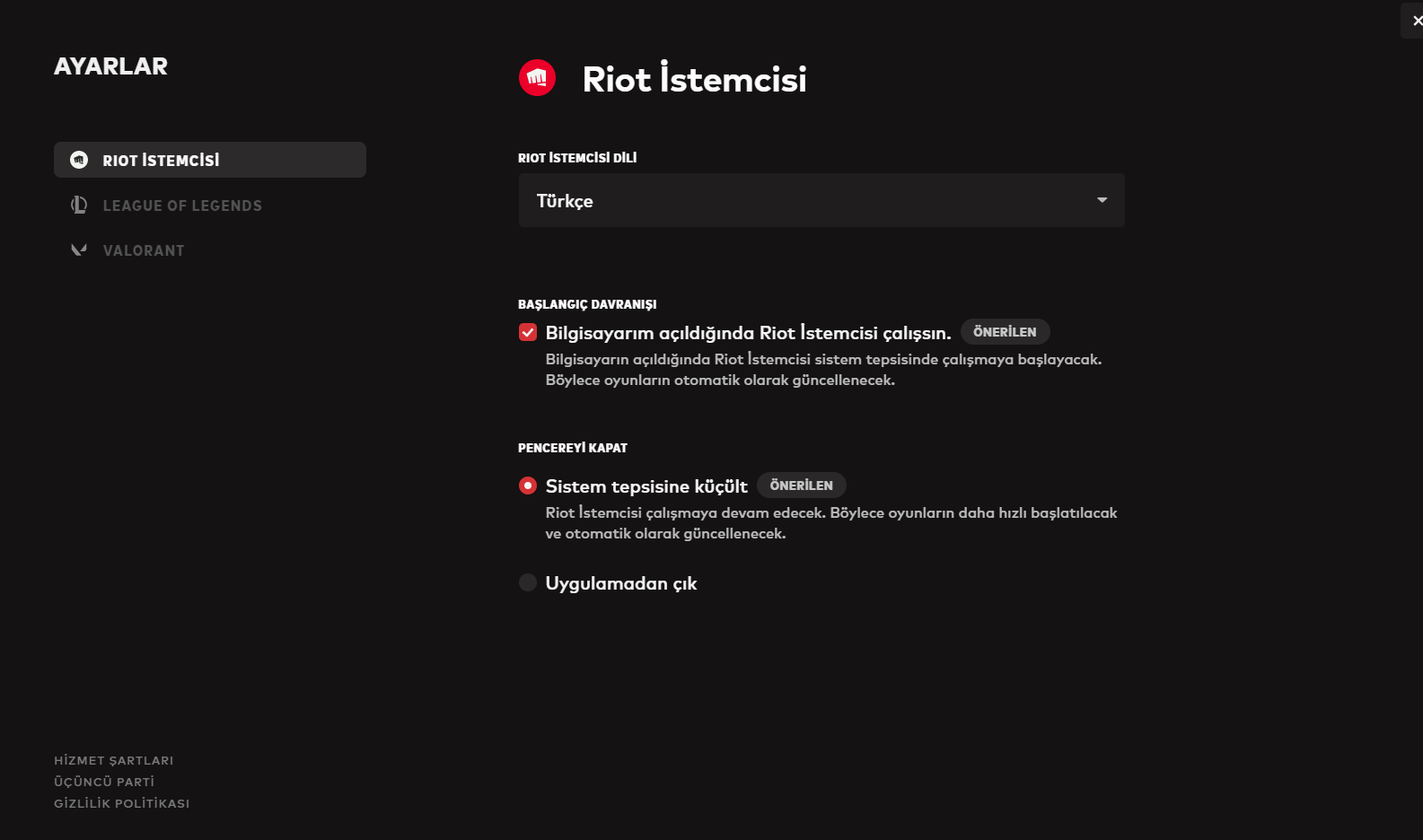Viewport: 1423px width, 840px height.
Task: Click the 'Uygulamadan çık' label text
Action: click(621, 583)
